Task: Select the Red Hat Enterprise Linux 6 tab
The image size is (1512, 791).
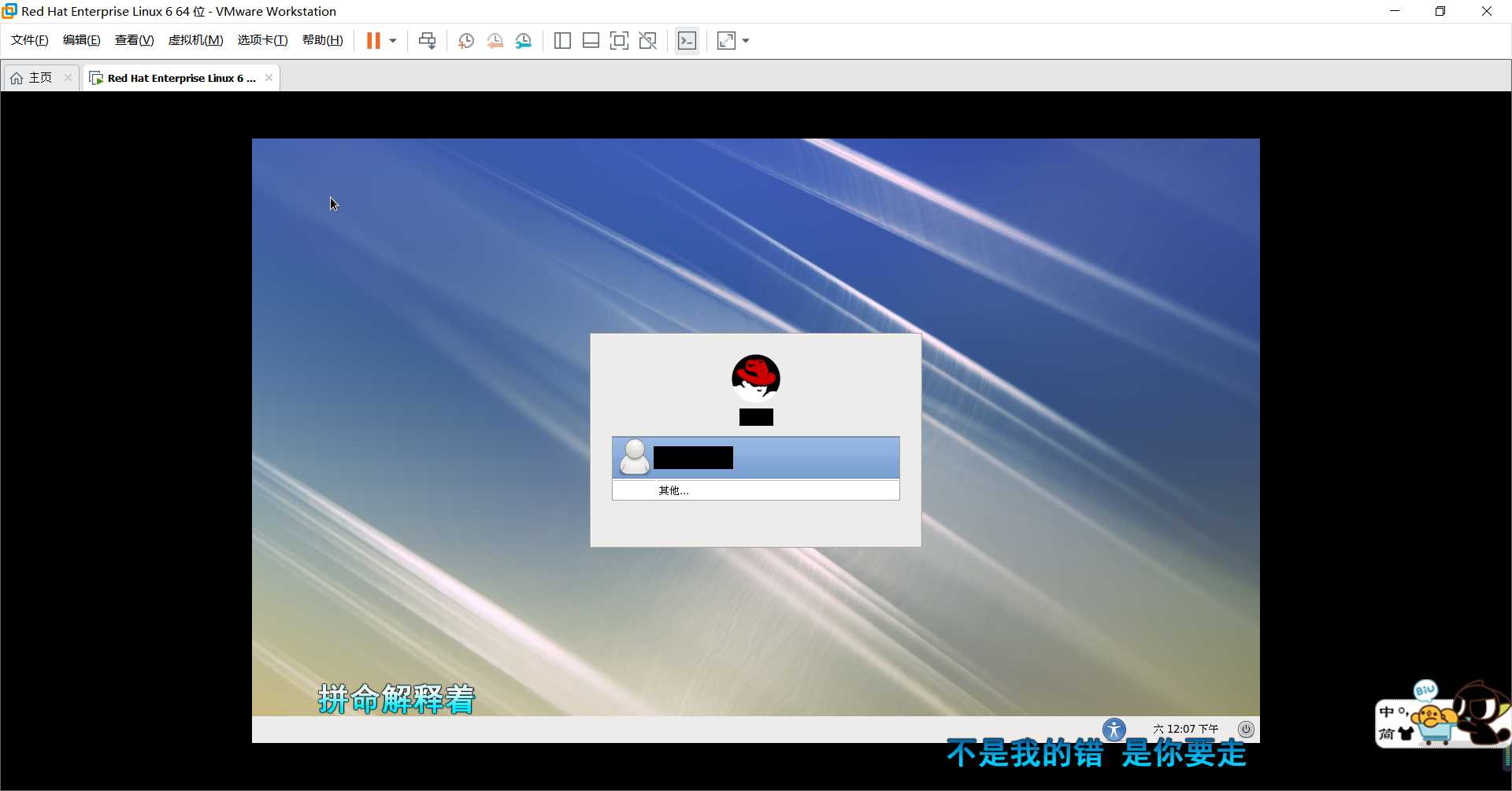Action: pyautogui.click(x=182, y=78)
